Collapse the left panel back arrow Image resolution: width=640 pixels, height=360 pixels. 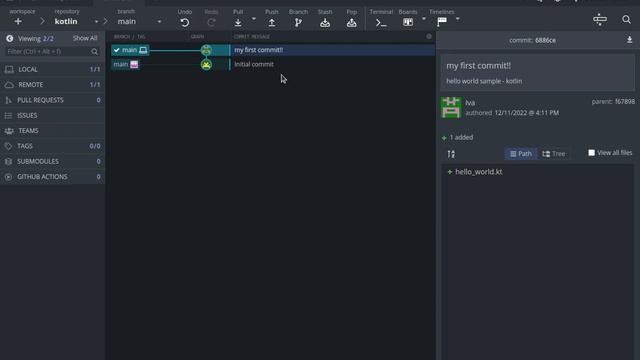tap(9, 38)
